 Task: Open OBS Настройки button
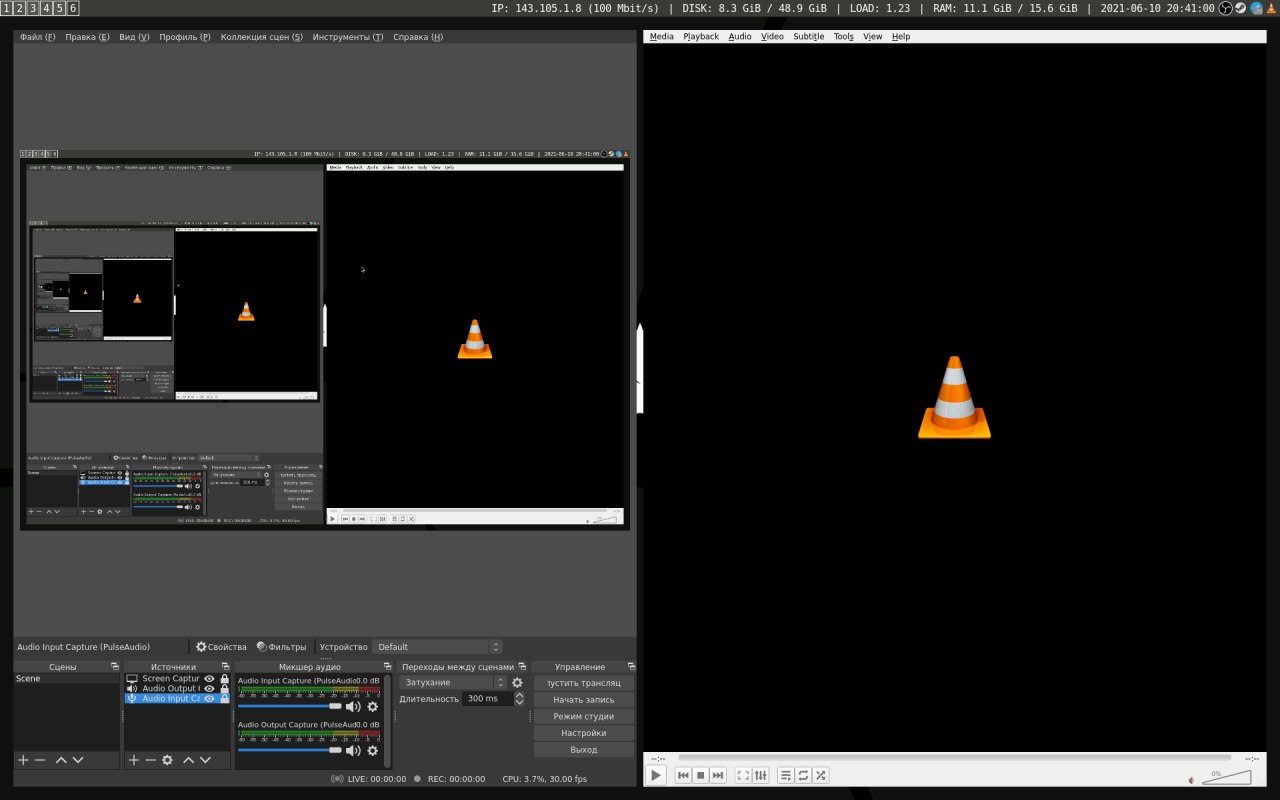tap(584, 733)
